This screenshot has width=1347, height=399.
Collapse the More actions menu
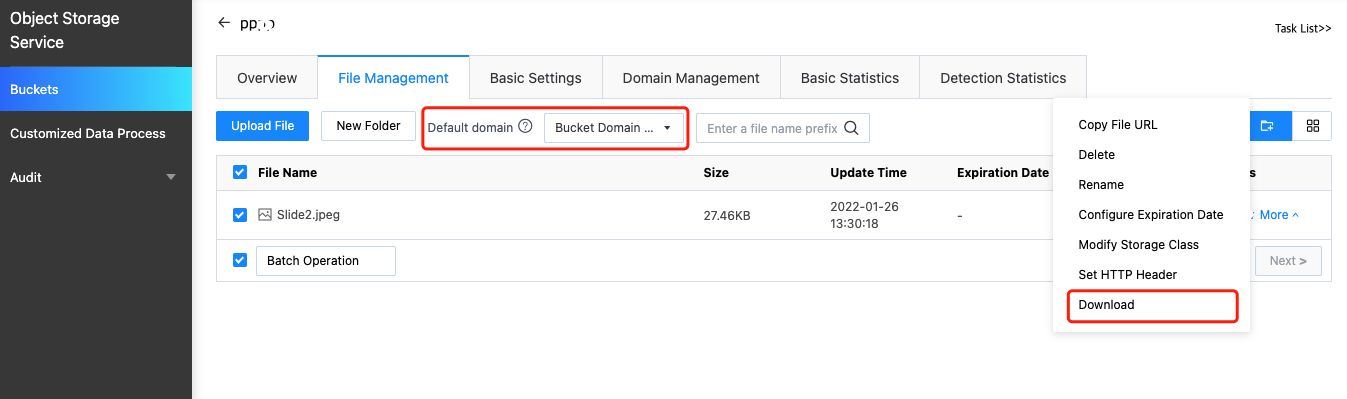[1279, 215]
